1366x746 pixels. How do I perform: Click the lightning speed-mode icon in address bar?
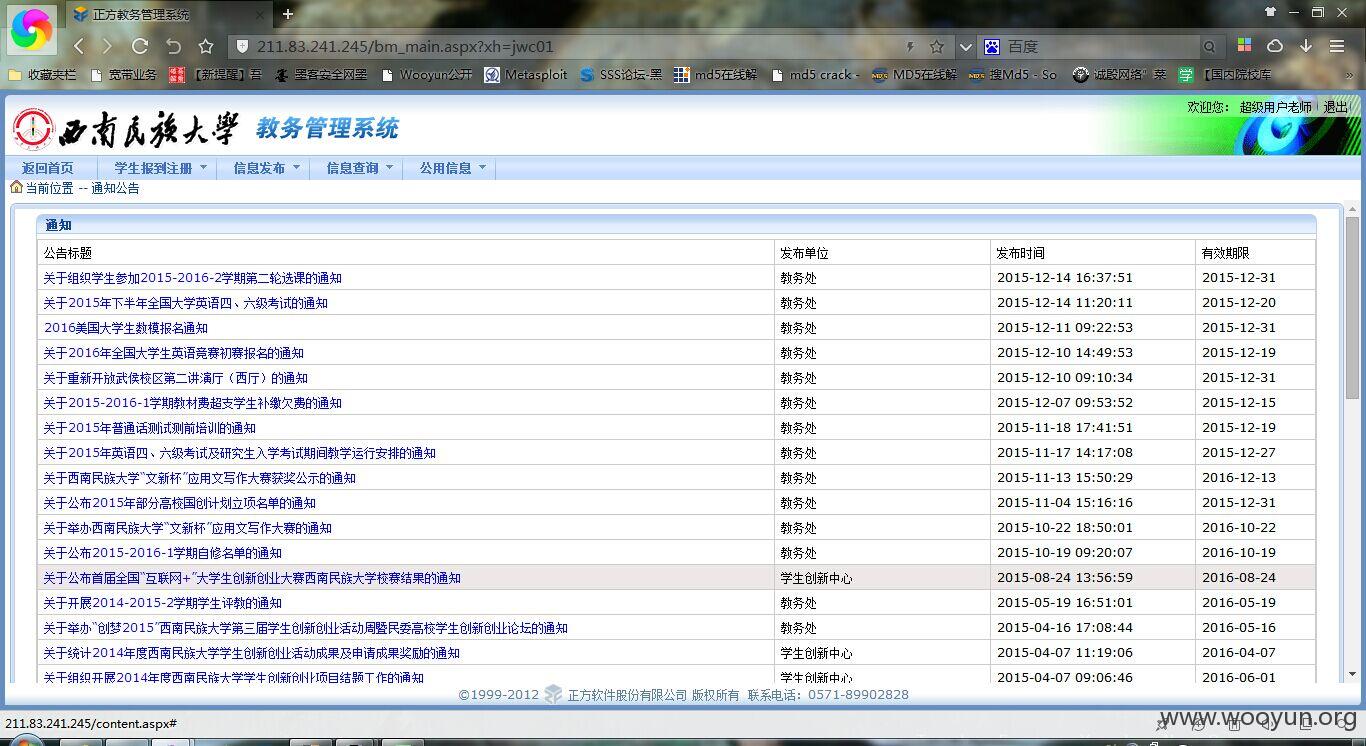910,46
